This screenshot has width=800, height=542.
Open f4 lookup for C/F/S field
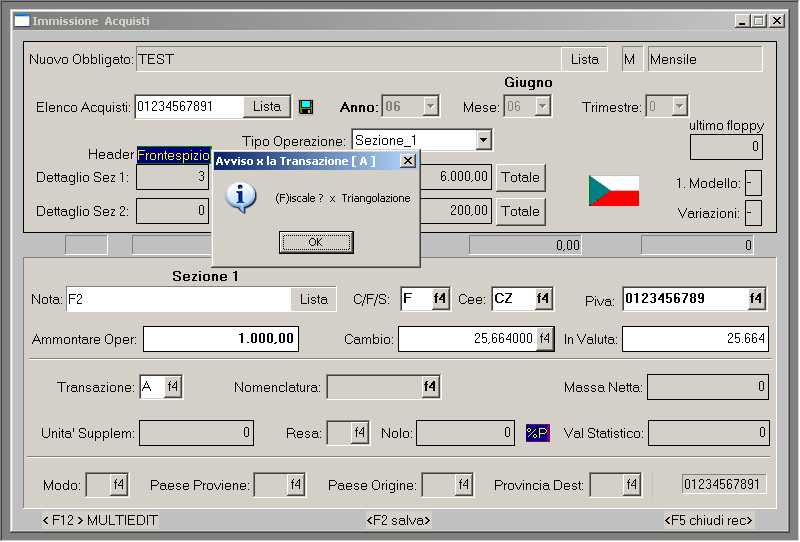click(439, 299)
